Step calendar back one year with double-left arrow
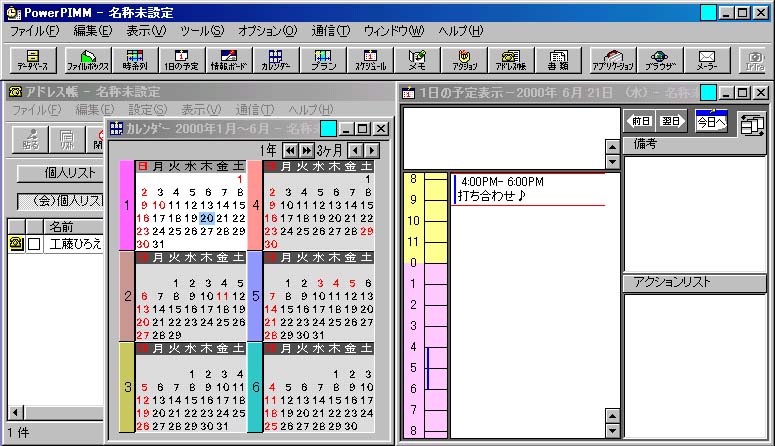 (x=290, y=149)
